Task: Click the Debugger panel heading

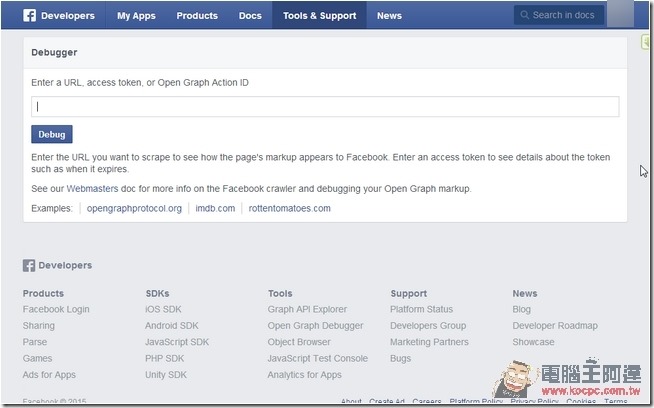Action: (x=54, y=53)
